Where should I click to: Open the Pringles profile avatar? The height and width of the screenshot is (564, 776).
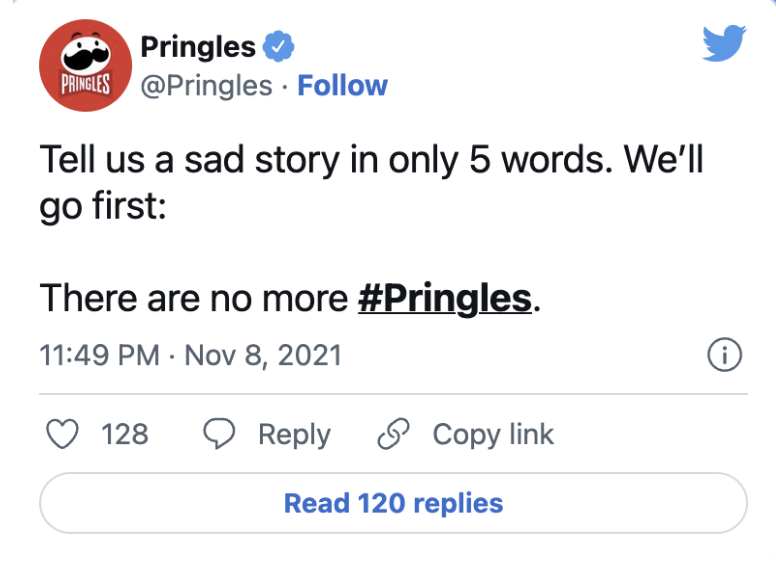pyautogui.click(x=86, y=65)
